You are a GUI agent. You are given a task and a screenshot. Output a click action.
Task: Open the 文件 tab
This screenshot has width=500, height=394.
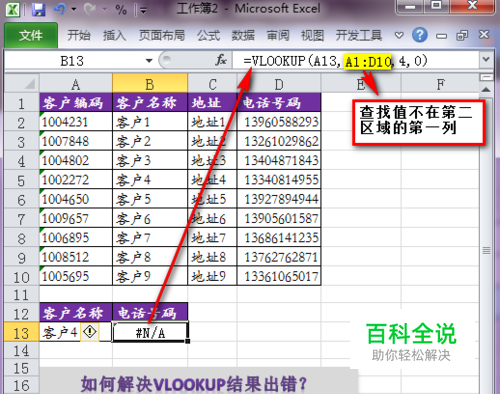tap(31, 35)
